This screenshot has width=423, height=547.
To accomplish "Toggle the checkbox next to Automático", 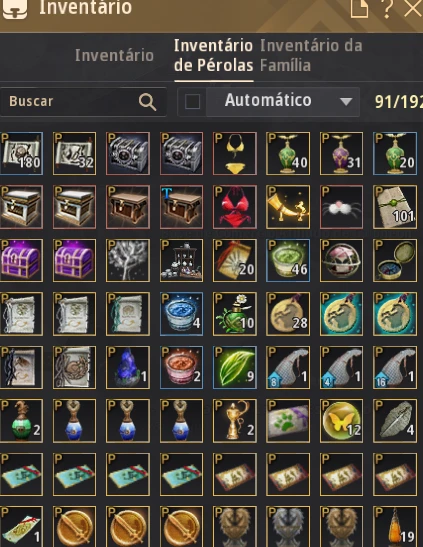I will coord(192,102).
